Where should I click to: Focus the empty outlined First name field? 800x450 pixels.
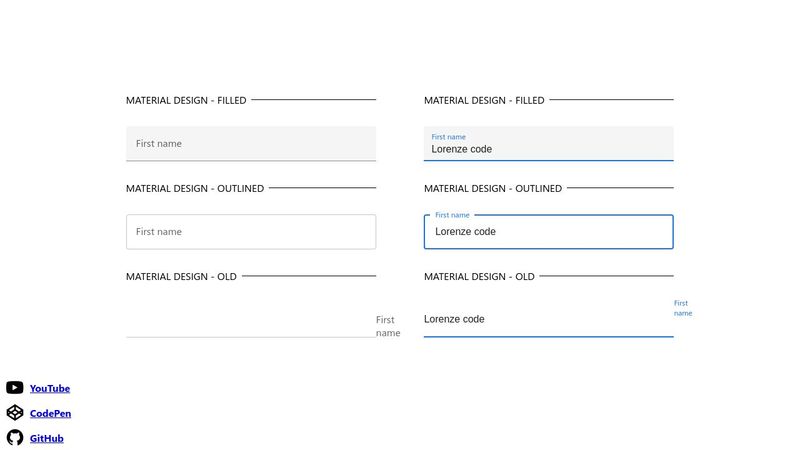[250, 232]
